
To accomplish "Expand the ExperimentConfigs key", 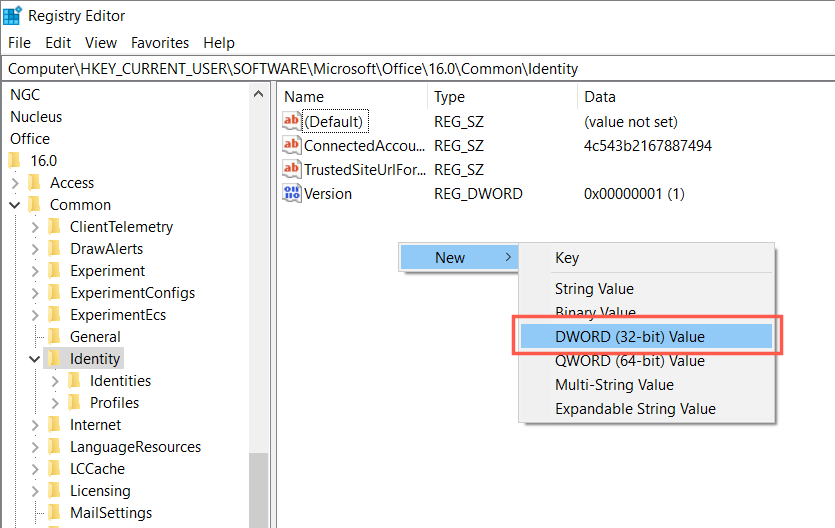I will pos(35,293).
